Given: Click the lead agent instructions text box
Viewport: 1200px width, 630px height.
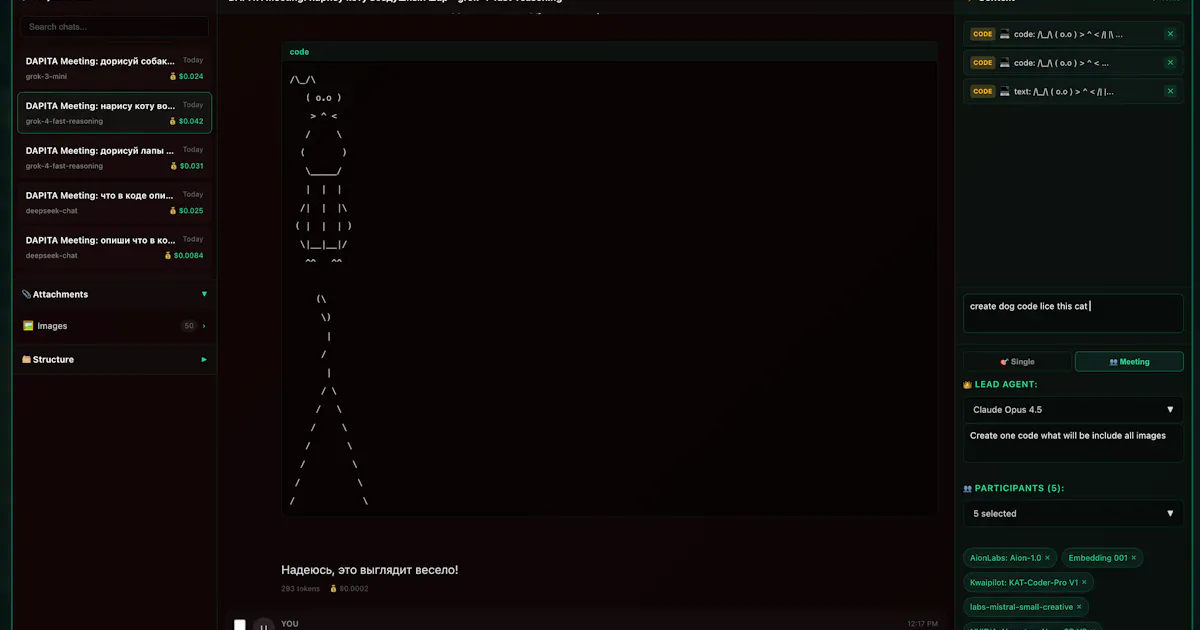Looking at the screenshot, I should 1073,443.
